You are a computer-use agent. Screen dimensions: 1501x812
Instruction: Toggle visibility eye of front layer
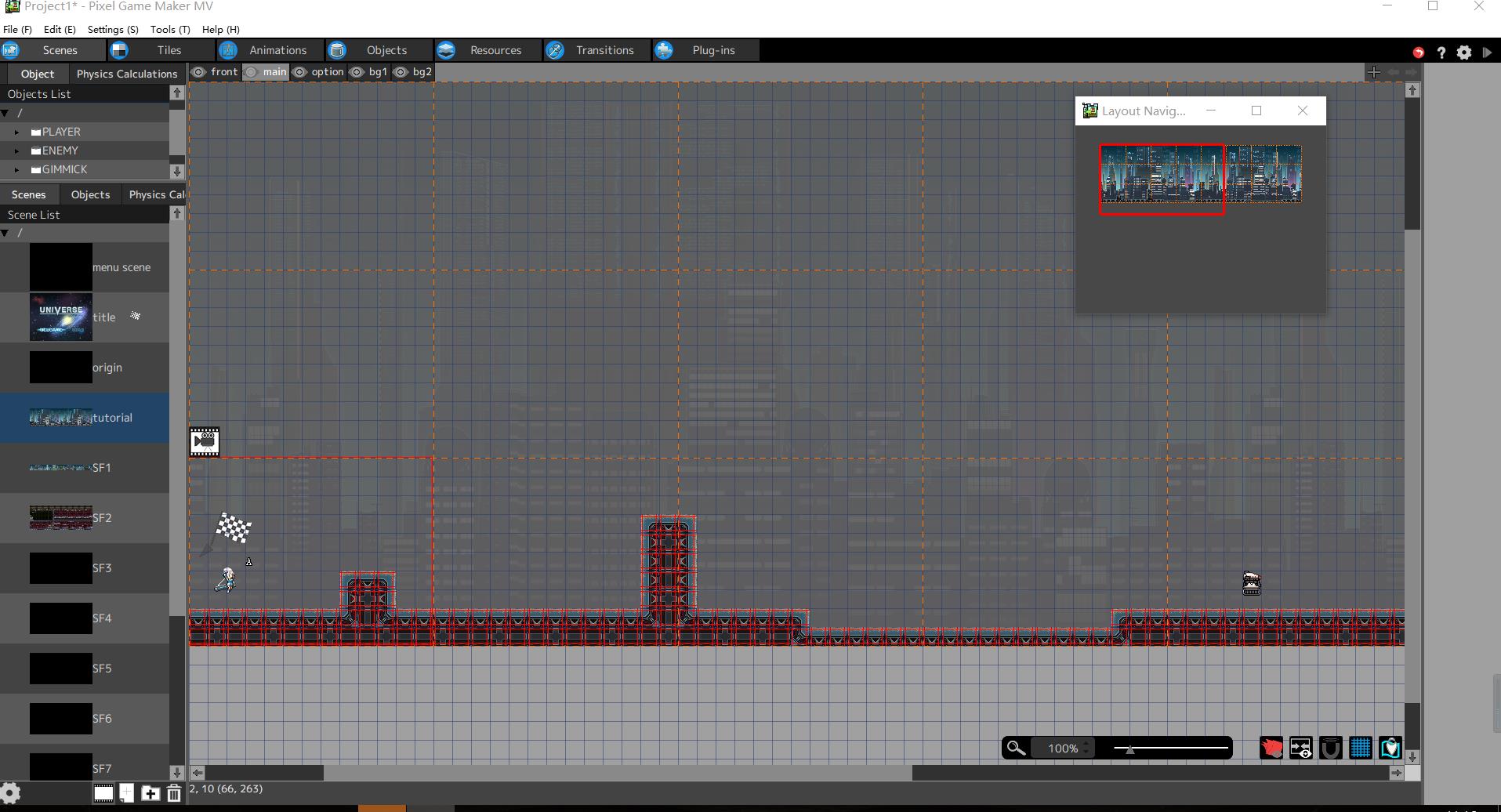(x=199, y=72)
